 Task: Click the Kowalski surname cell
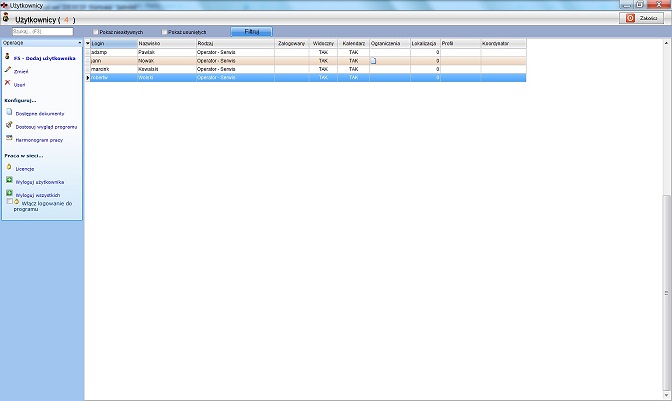click(167, 69)
